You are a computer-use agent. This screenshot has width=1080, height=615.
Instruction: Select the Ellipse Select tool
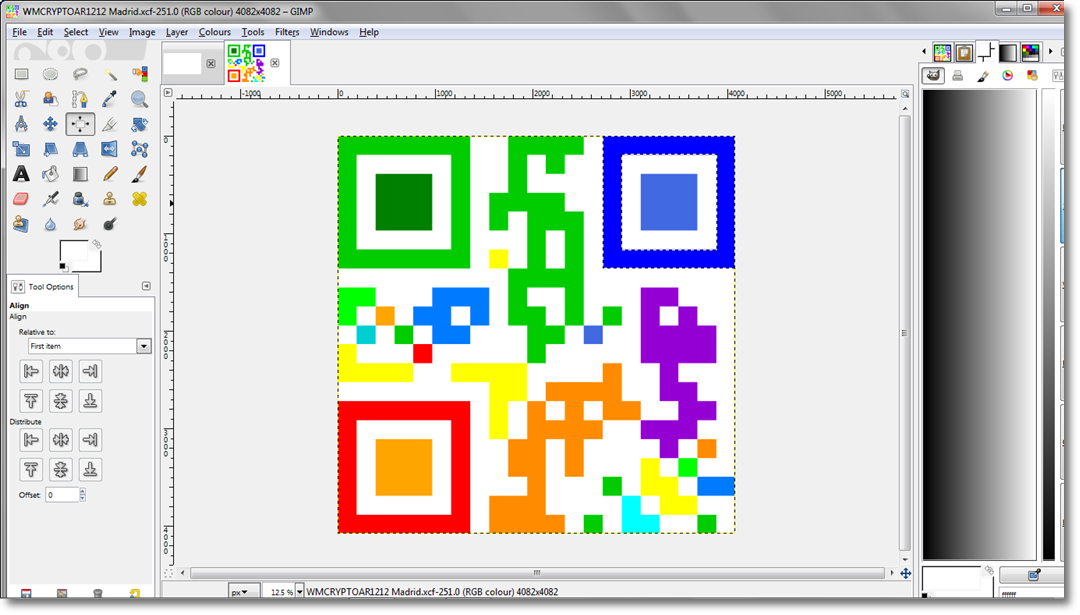point(50,74)
